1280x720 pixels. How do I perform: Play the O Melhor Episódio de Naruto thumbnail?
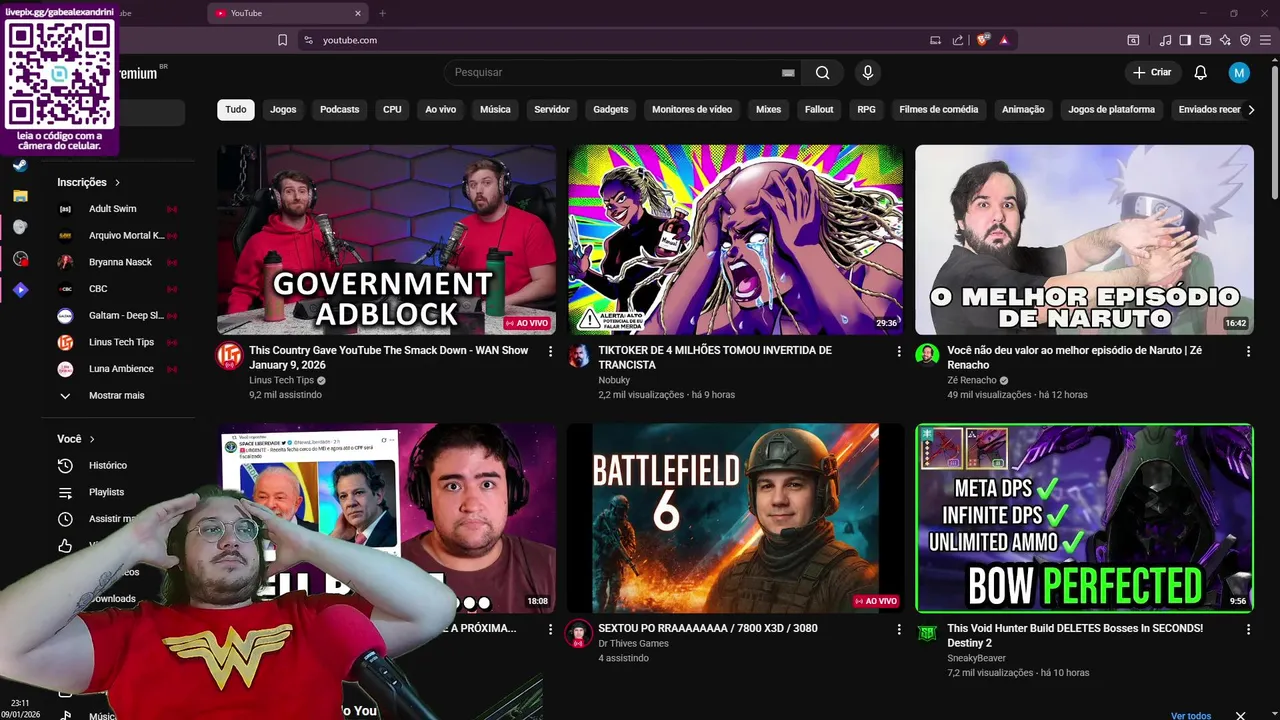click(1084, 240)
